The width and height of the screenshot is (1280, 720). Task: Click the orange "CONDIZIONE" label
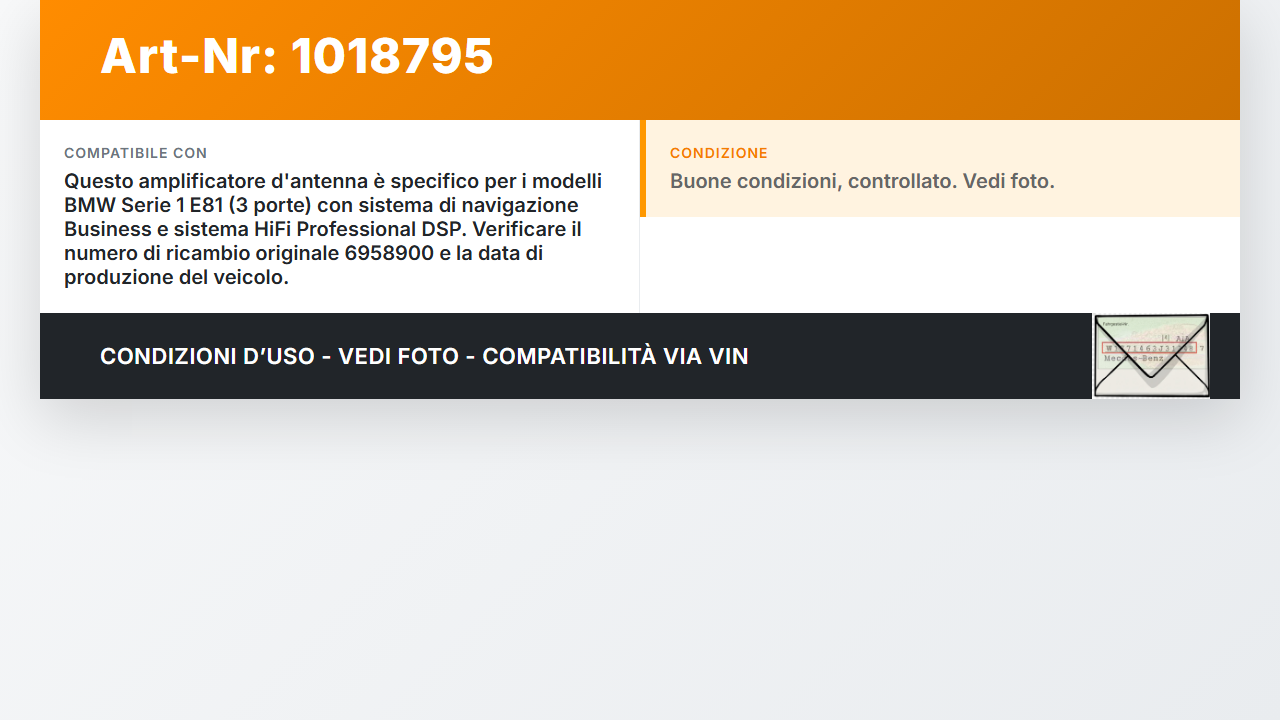coord(719,153)
